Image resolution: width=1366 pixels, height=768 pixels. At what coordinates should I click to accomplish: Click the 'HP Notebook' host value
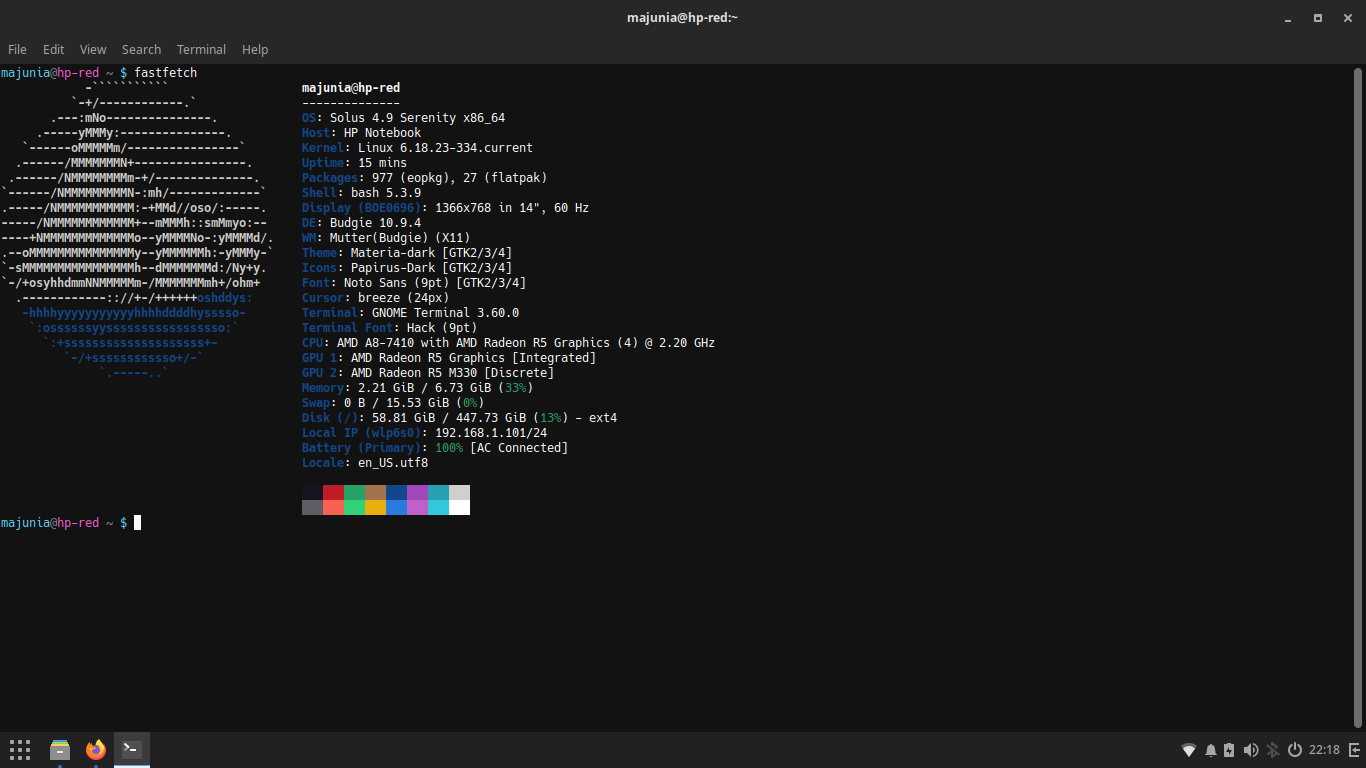click(383, 133)
